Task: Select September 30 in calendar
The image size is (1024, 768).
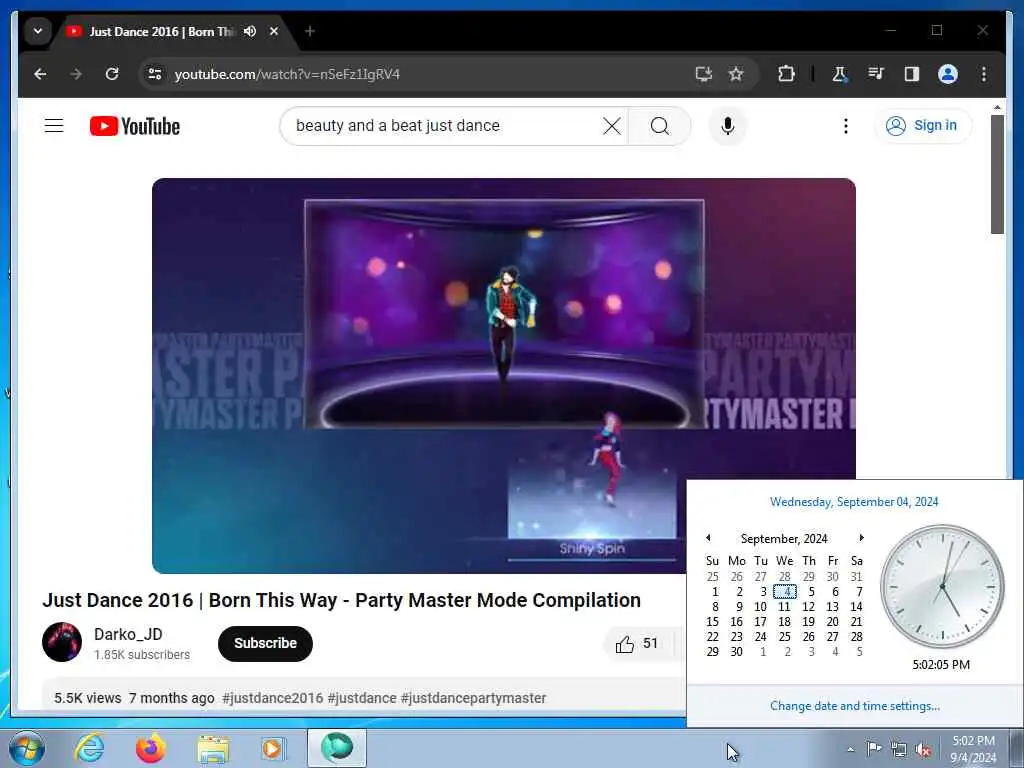Action: point(737,652)
